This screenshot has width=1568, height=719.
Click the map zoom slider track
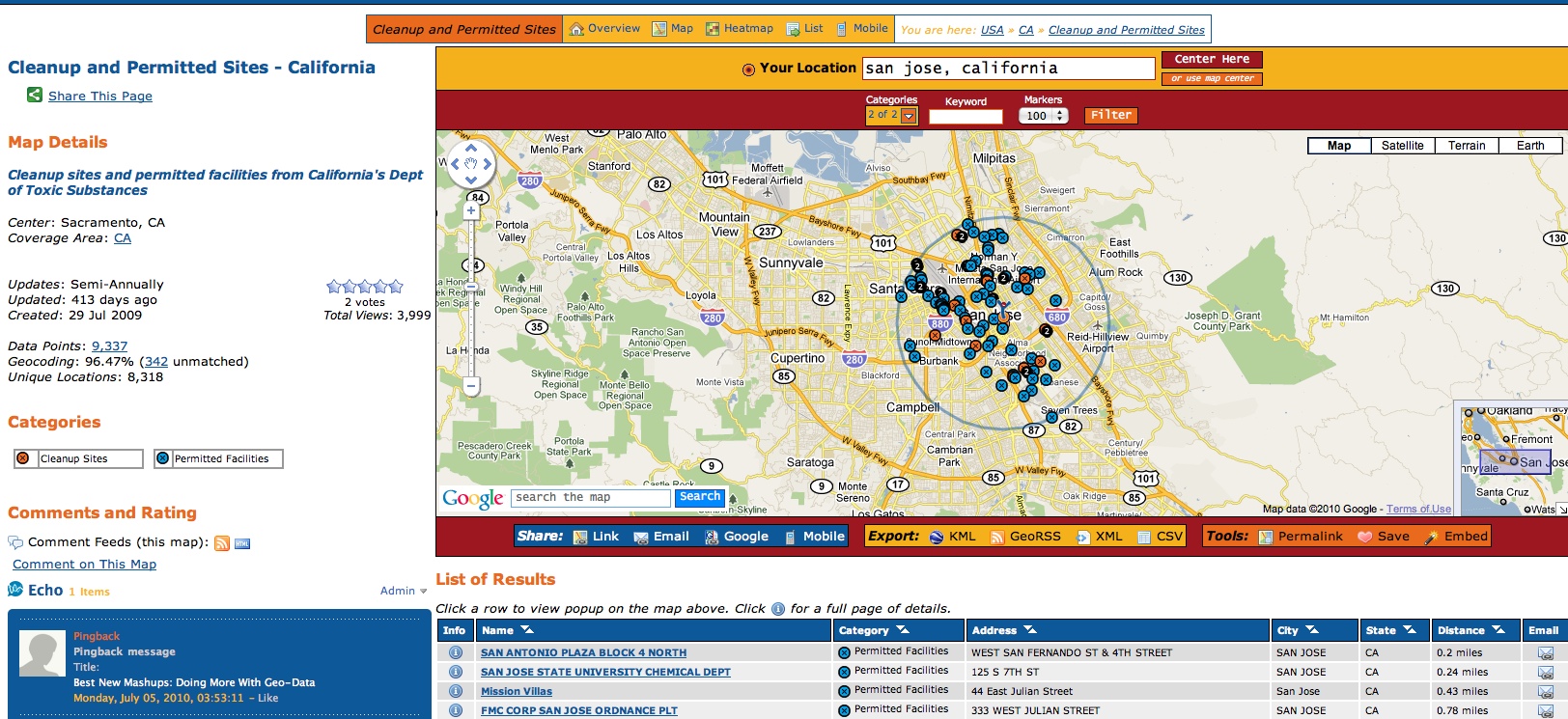(471, 299)
